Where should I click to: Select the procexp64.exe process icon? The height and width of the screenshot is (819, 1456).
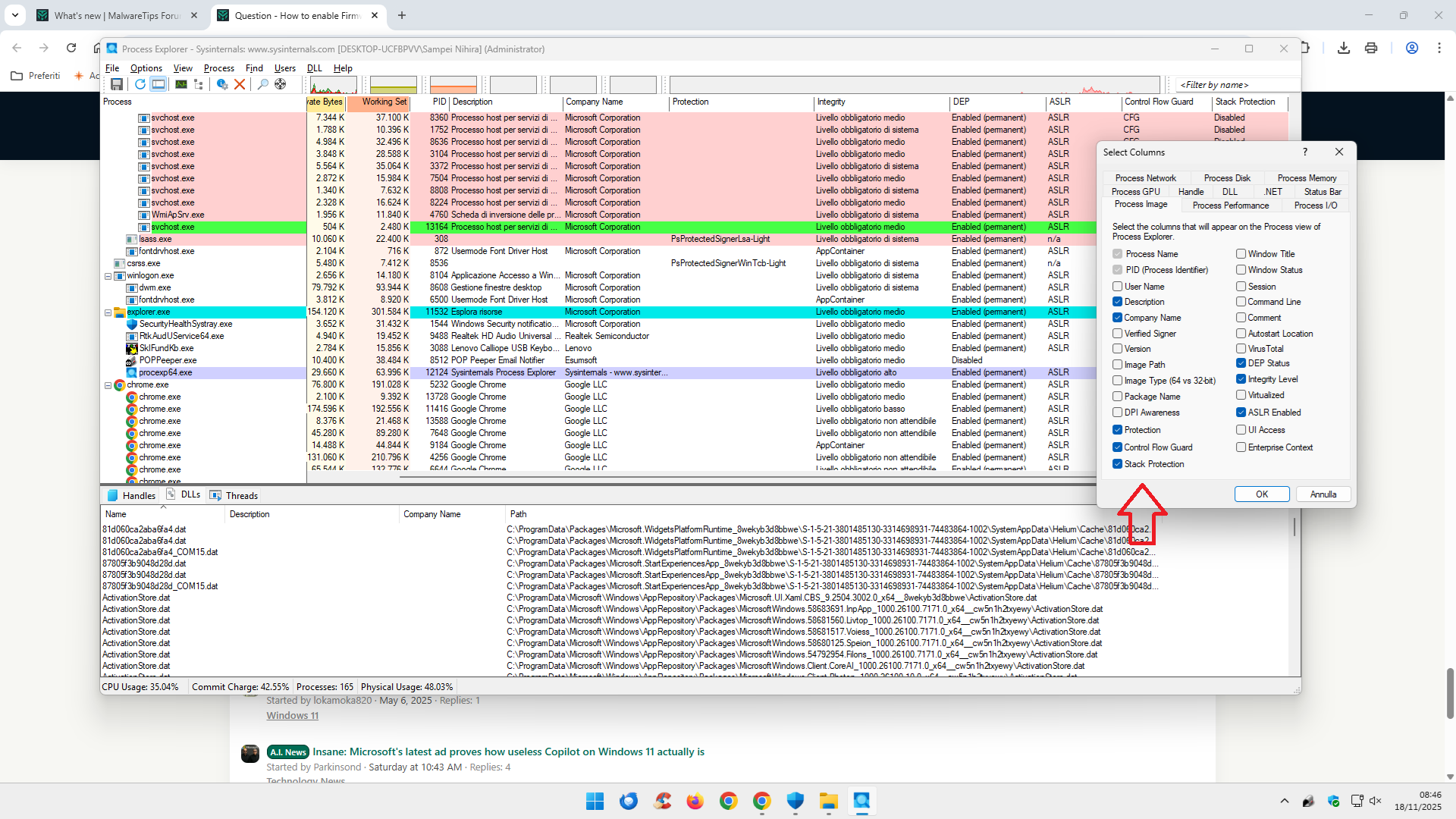(x=132, y=372)
